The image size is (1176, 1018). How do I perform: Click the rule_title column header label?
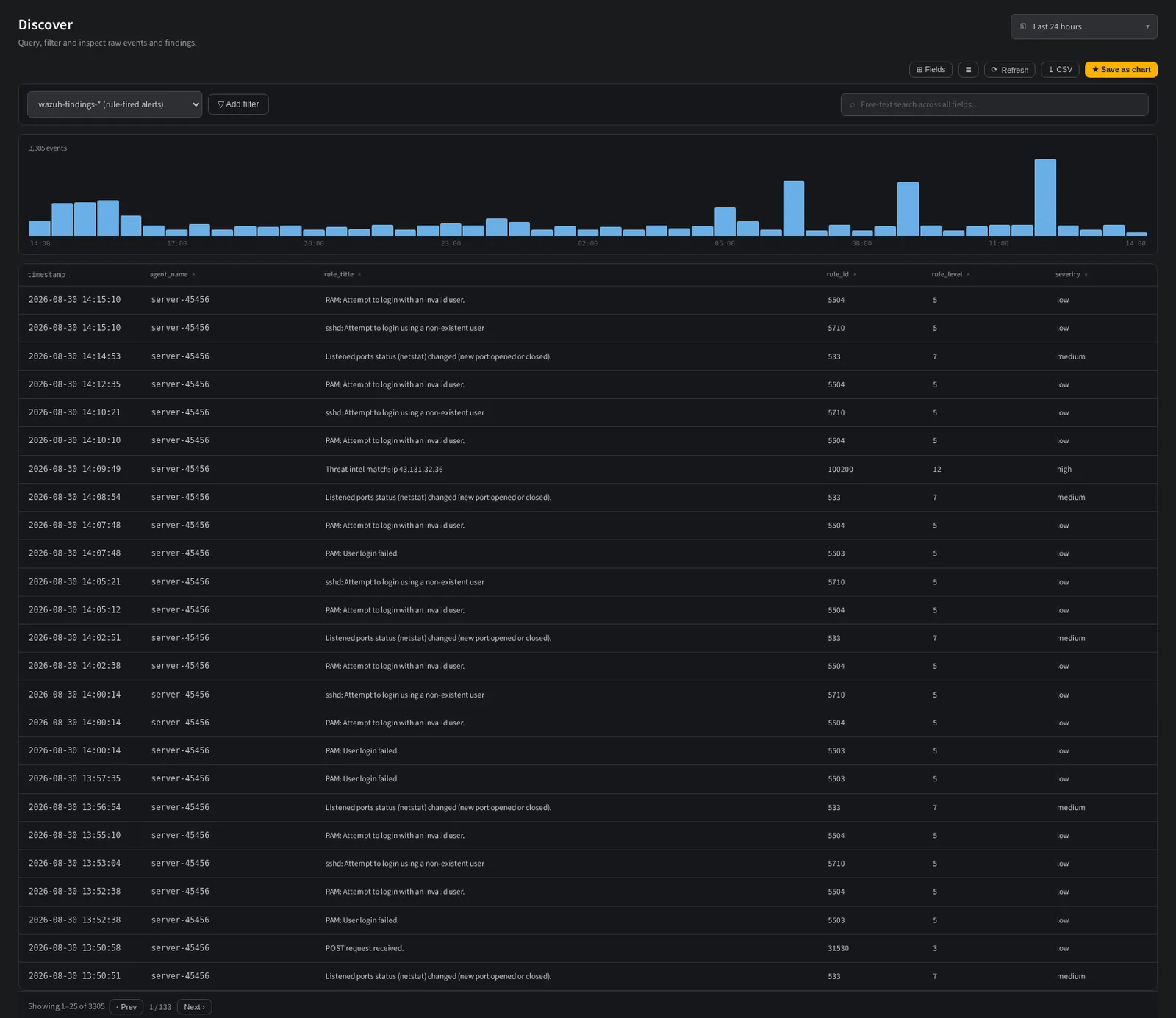tap(339, 275)
